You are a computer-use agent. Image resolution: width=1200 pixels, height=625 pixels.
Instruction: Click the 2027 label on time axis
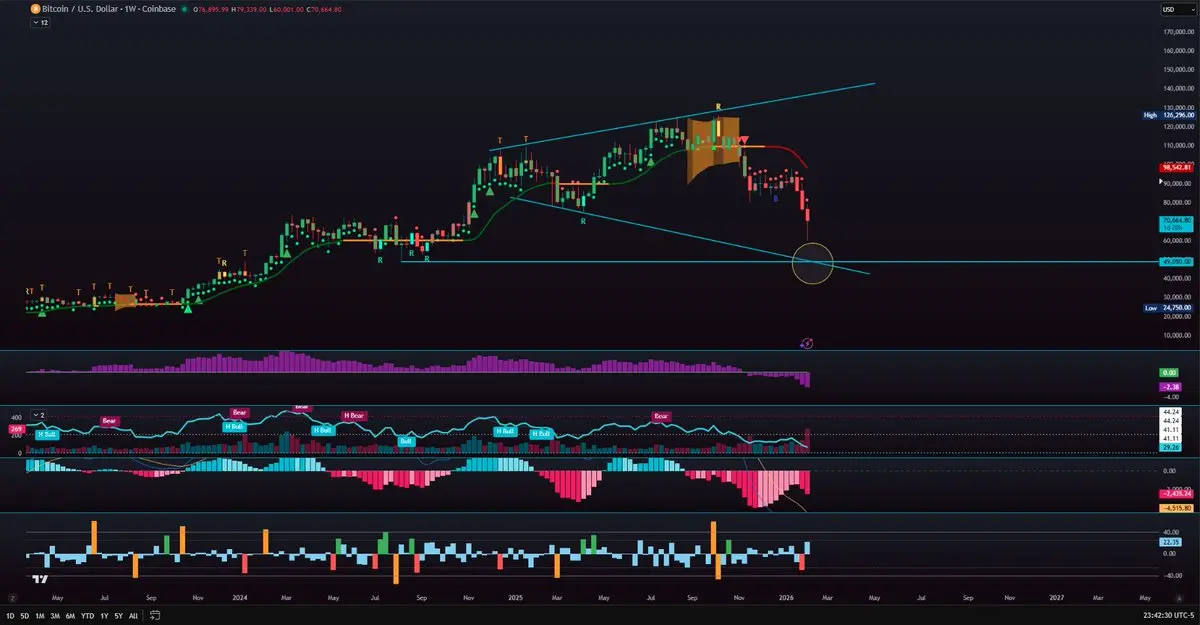click(1056, 596)
